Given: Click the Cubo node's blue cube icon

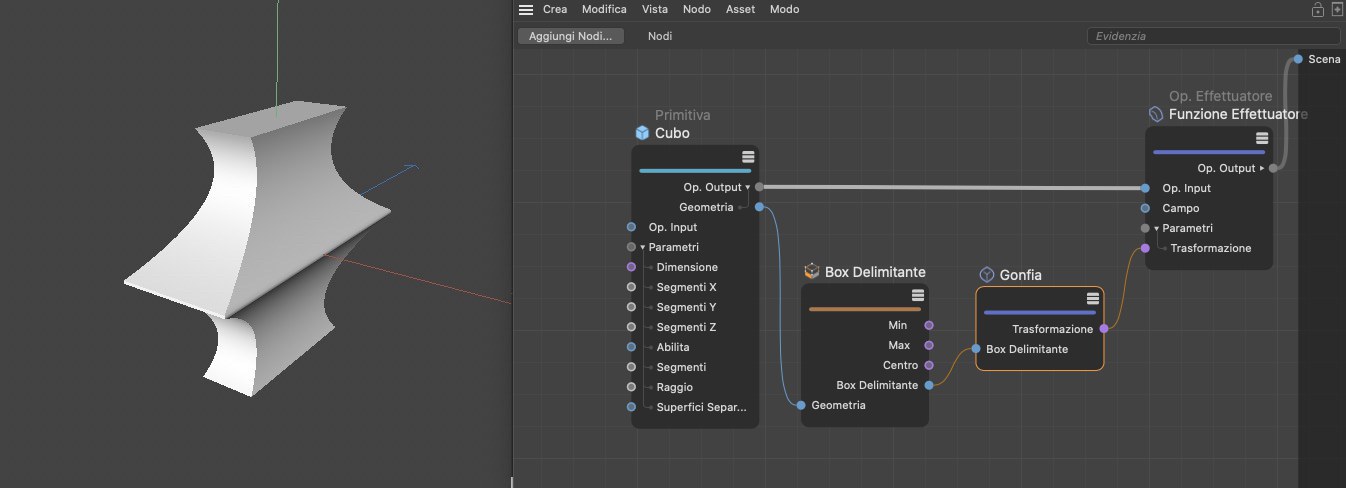Looking at the screenshot, I should coord(642,133).
